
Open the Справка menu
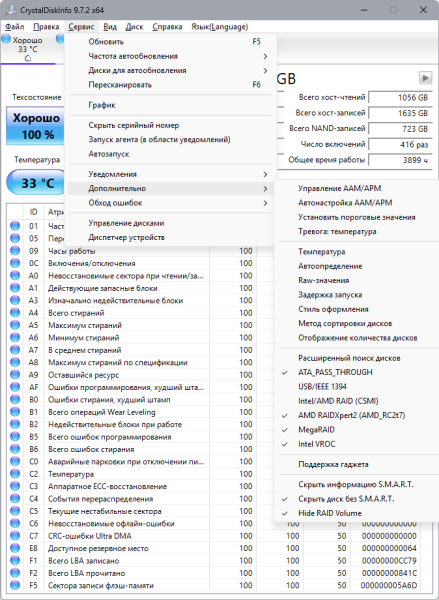pos(167,27)
